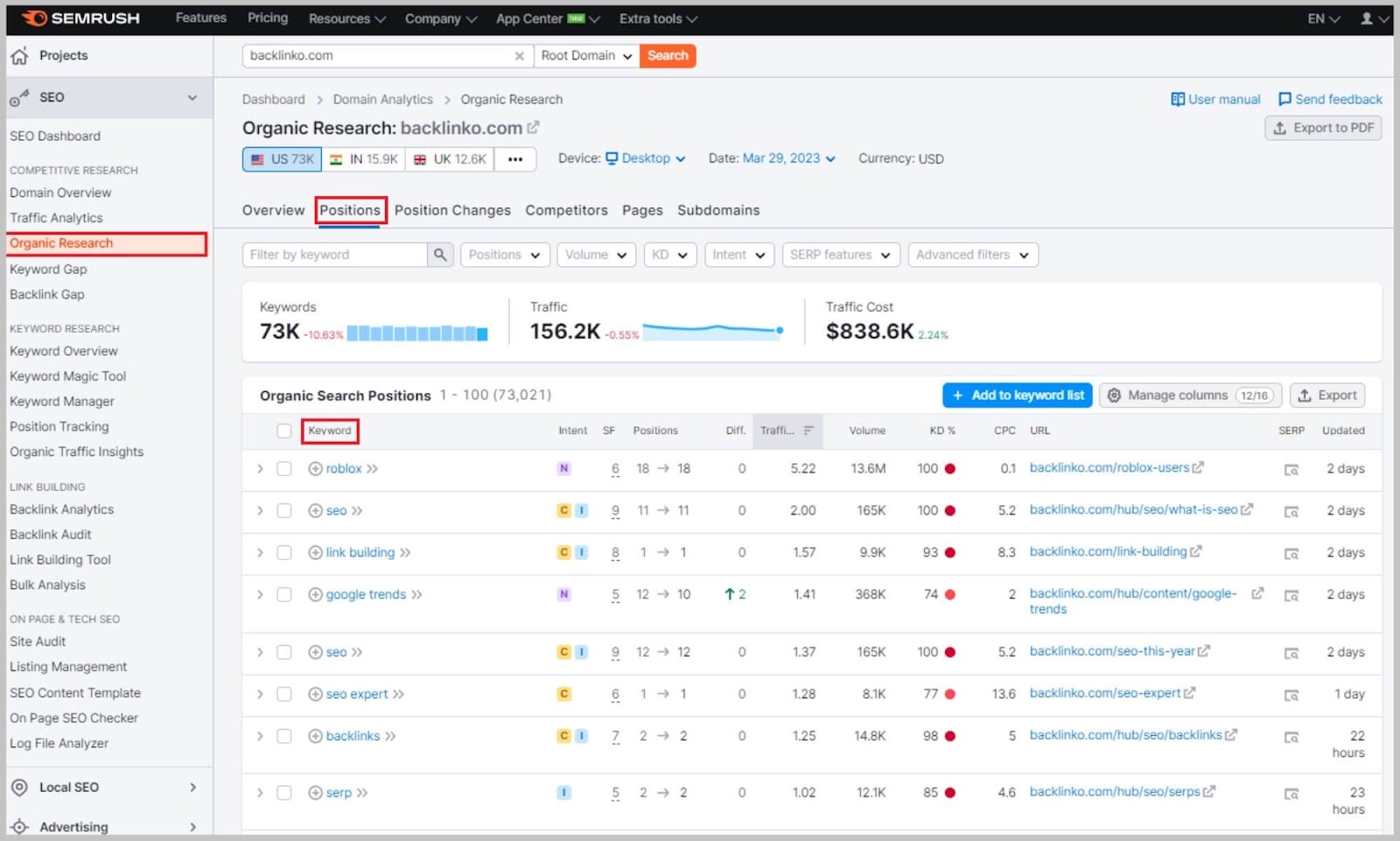Switch to the Position Changes tab
Screen dimensions: 1400x841
tap(452, 211)
